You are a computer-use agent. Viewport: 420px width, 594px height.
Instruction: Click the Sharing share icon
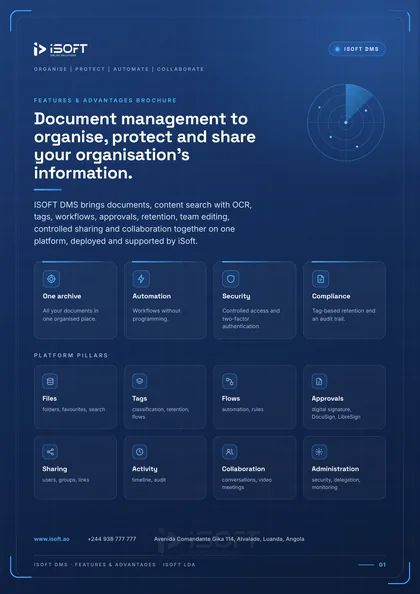coord(50,452)
